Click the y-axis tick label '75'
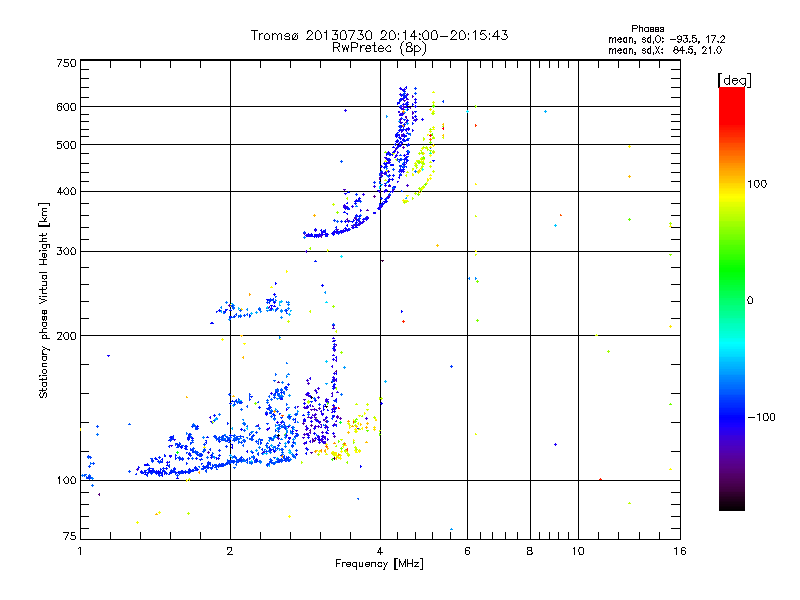 [x=70, y=536]
